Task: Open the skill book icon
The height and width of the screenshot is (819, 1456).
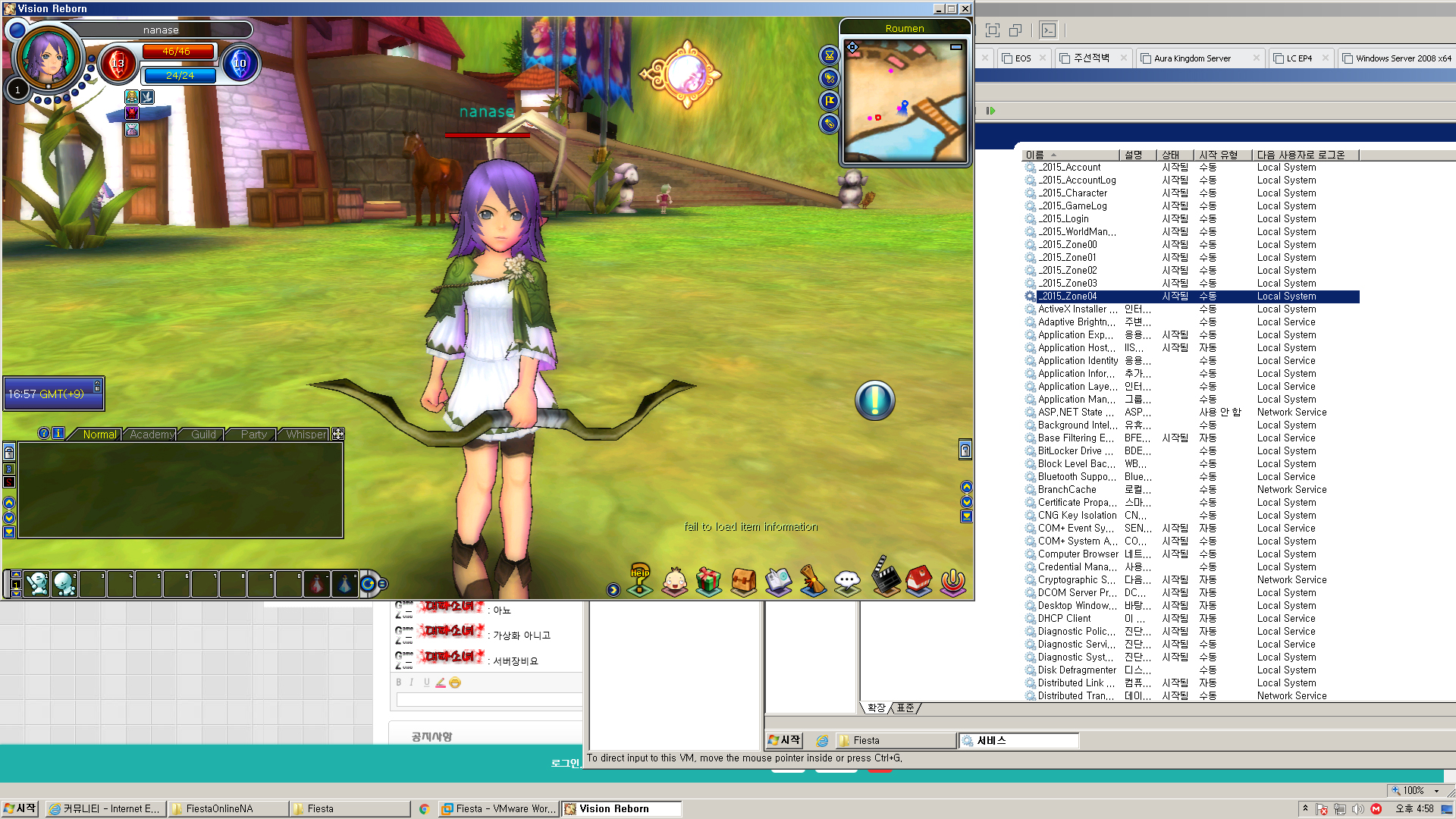Action: point(778,582)
